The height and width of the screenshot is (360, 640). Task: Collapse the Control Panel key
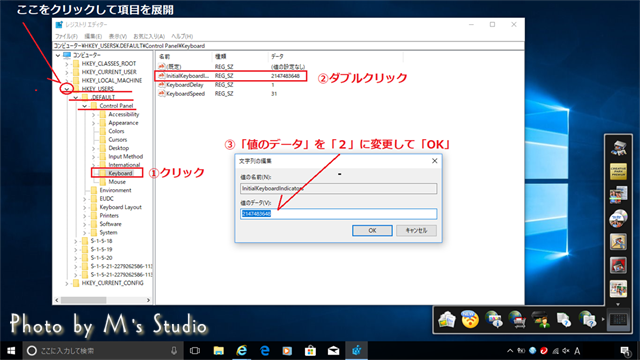click(84, 106)
